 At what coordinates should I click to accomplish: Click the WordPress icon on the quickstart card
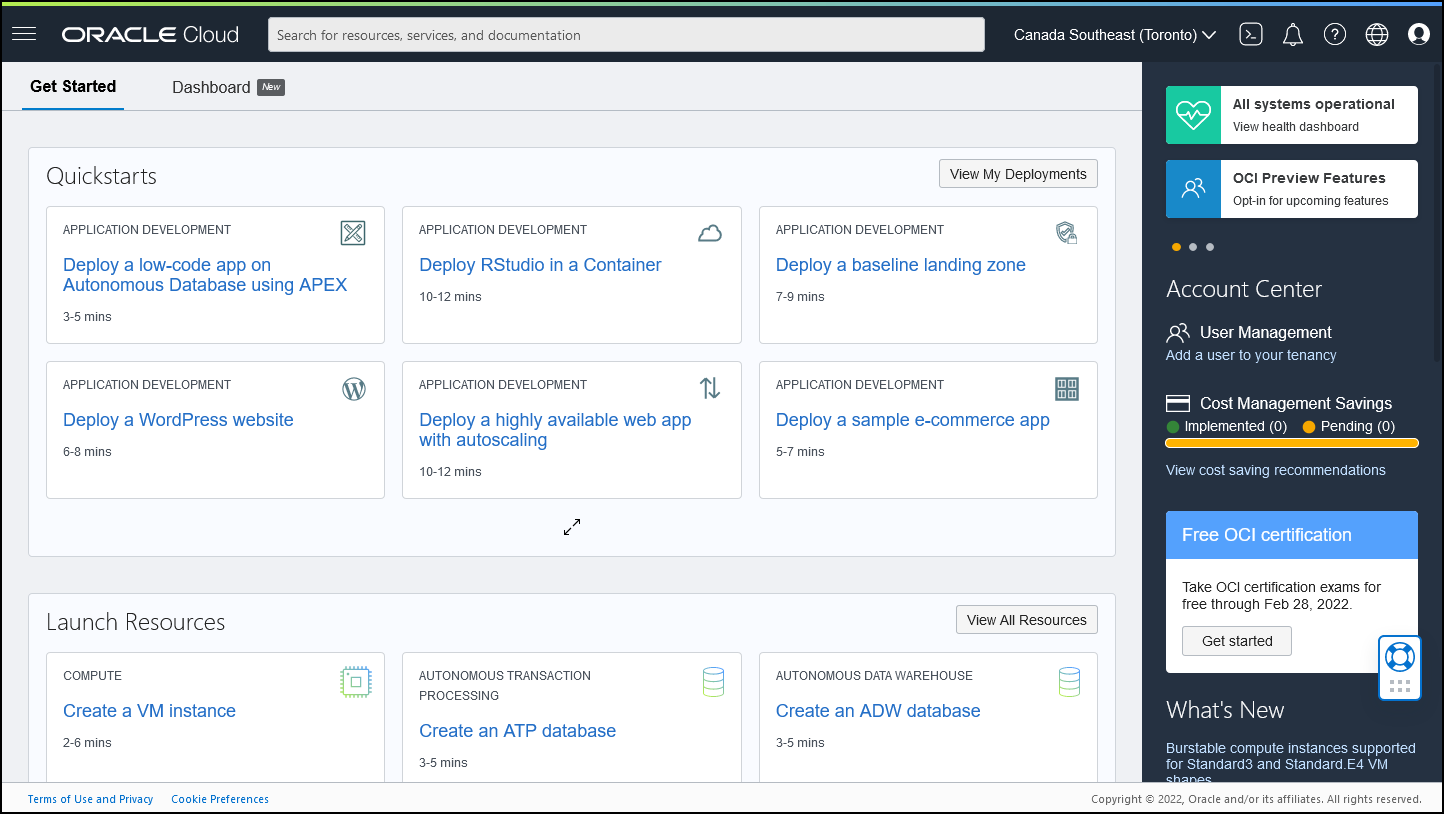point(353,389)
